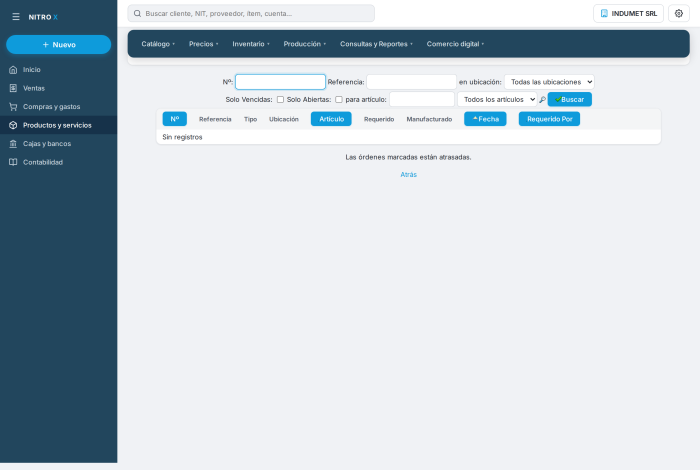Click the Contabilidad book icon
700x470 pixels.
click(x=13, y=162)
